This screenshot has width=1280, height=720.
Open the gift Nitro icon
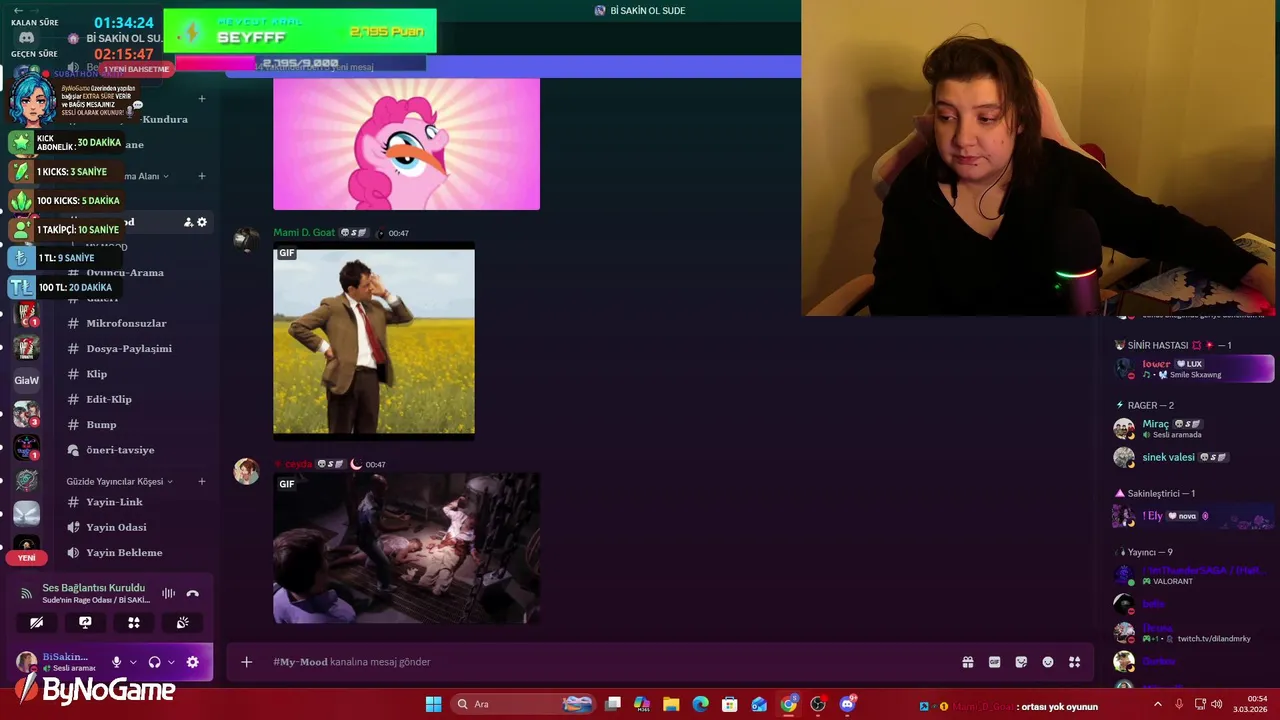968,662
